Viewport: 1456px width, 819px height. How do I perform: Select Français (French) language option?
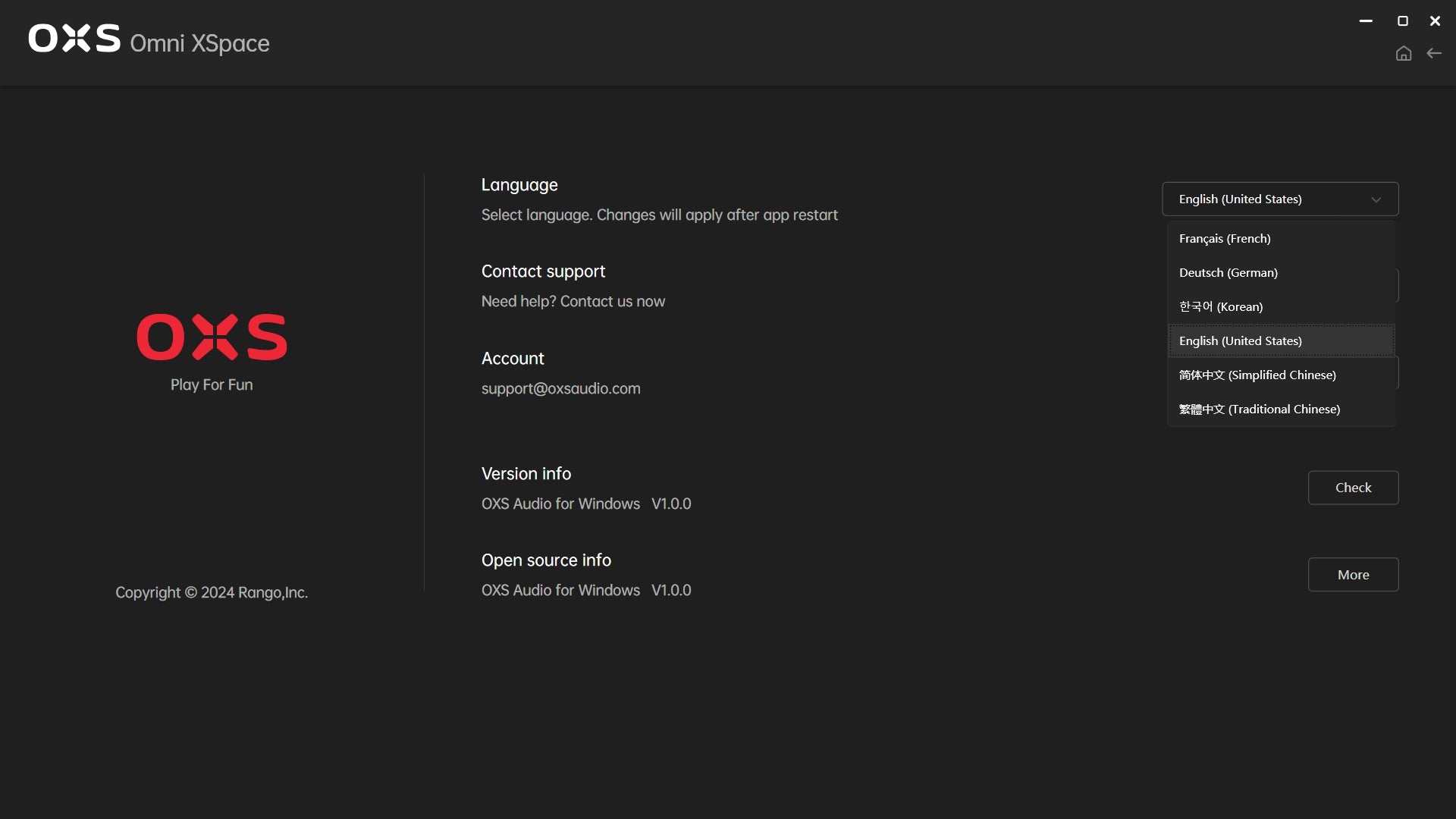coord(1225,239)
